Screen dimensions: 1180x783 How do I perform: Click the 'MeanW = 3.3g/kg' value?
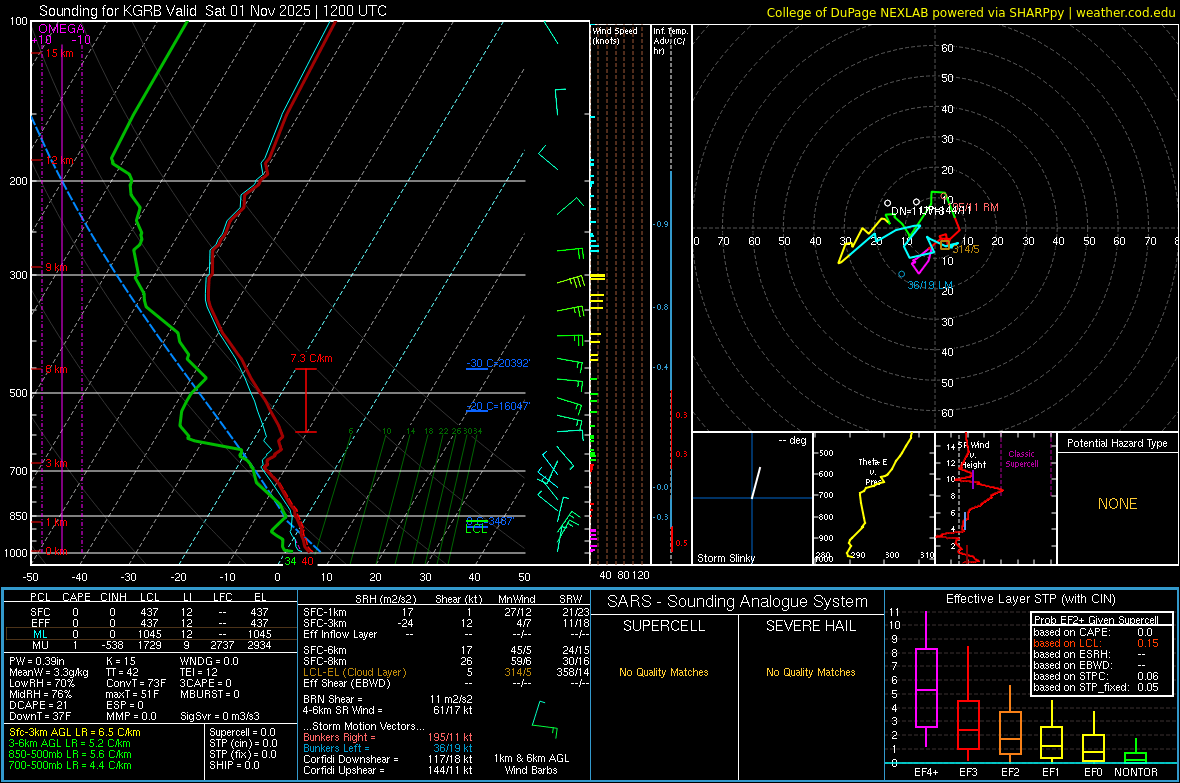(x=49, y=672)
